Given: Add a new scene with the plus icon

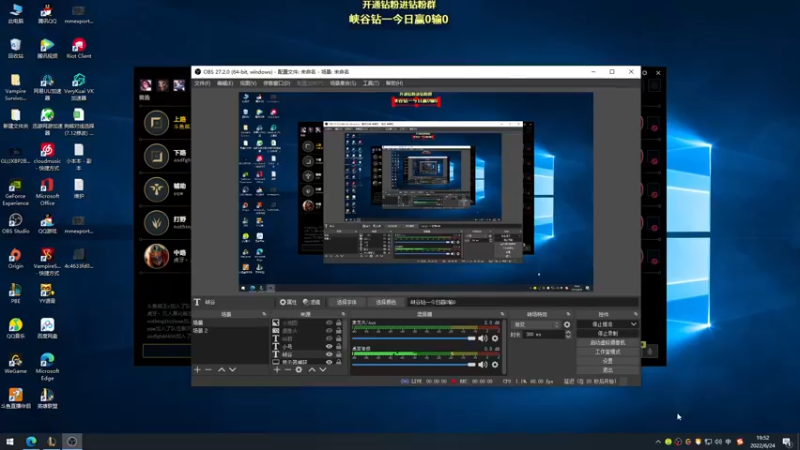Looking at the screenshot, I should (197, 369).
